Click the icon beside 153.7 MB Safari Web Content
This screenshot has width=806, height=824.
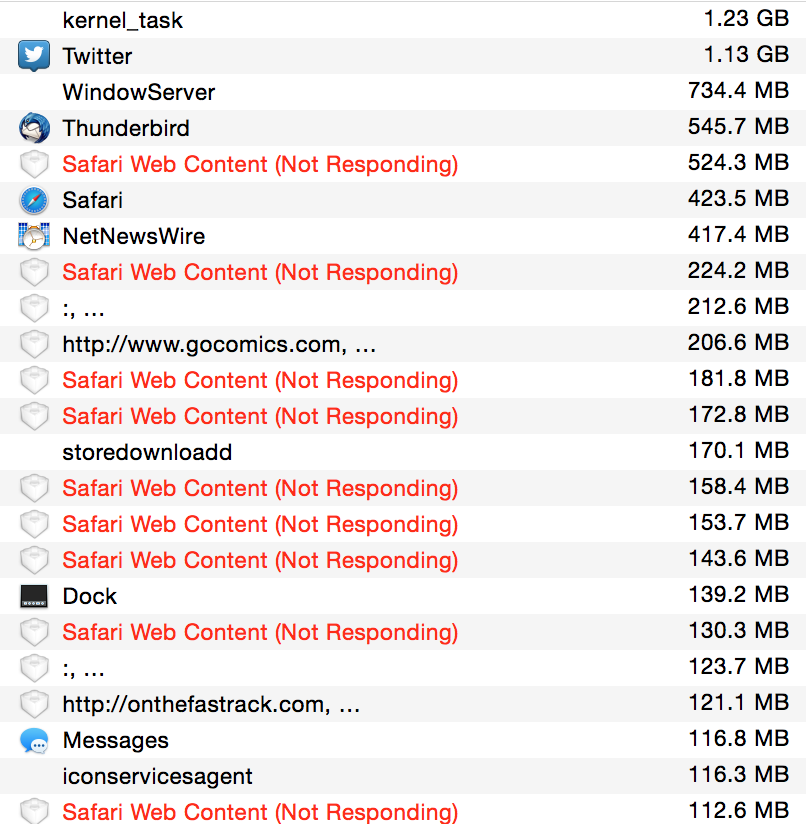pyautogui.click(x=34, y=524)
